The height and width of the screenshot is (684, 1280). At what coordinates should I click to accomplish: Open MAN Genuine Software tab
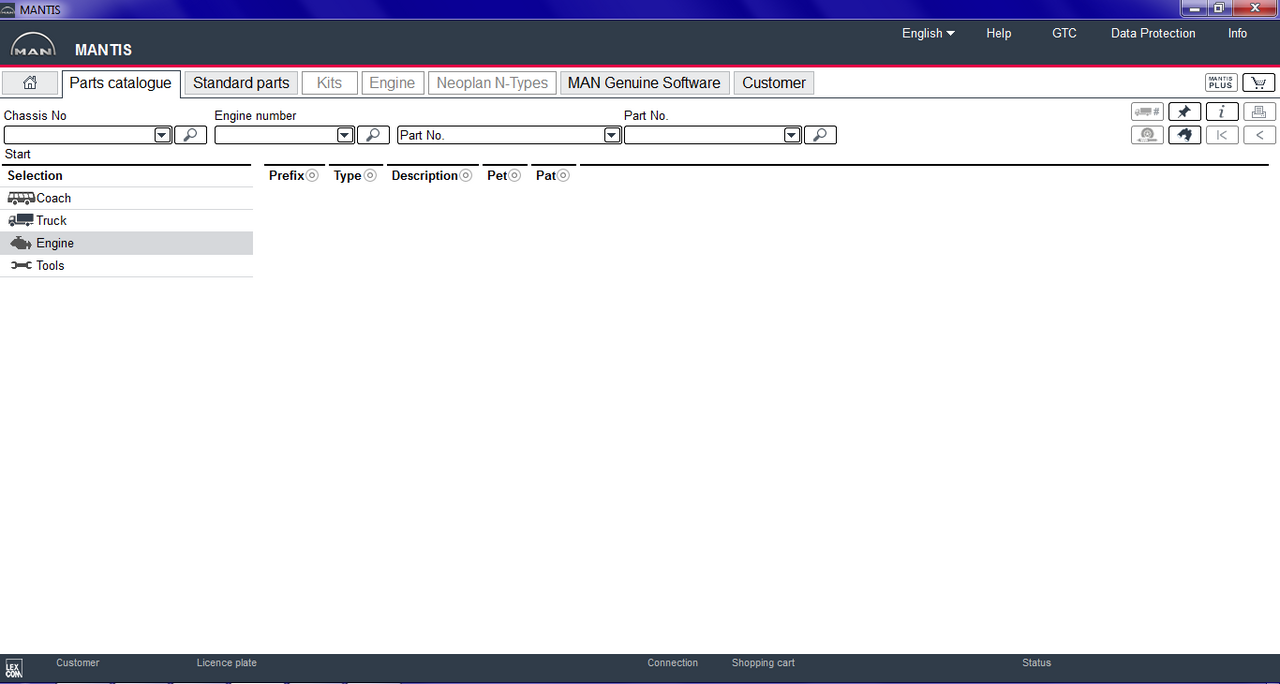coord(644,83)
